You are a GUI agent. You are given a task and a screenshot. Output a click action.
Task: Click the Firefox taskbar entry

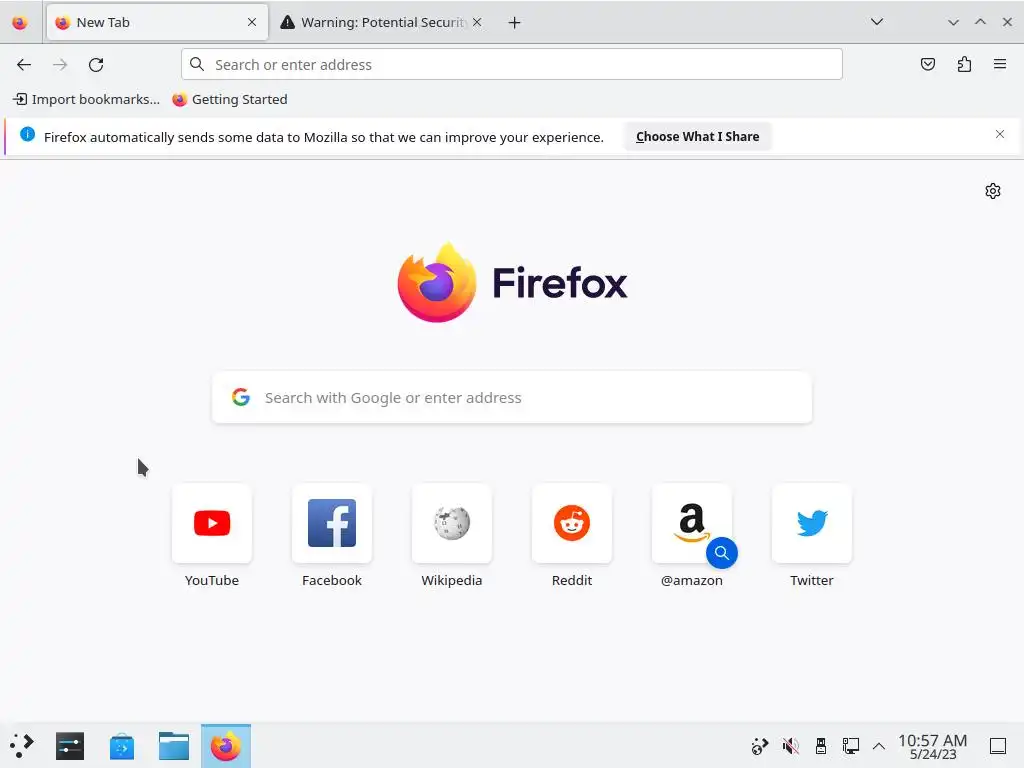click(x=226, y=746)
